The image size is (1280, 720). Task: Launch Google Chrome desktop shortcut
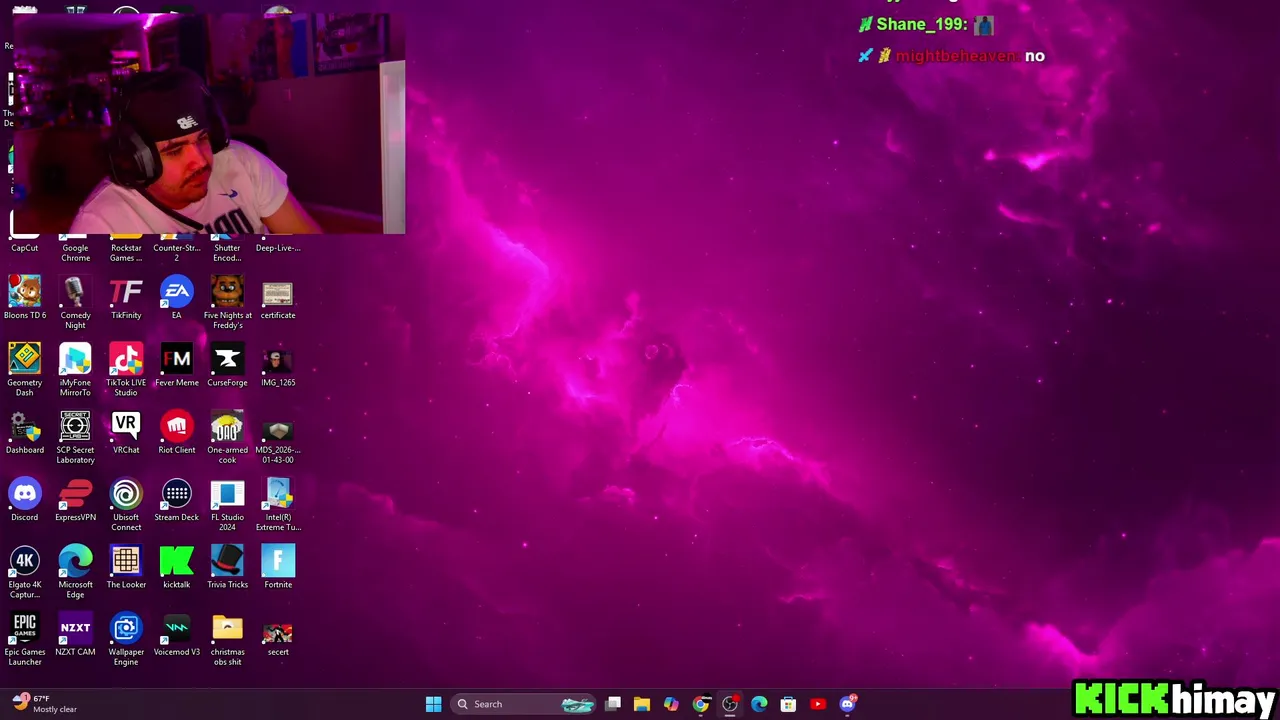tap(75, 250)
